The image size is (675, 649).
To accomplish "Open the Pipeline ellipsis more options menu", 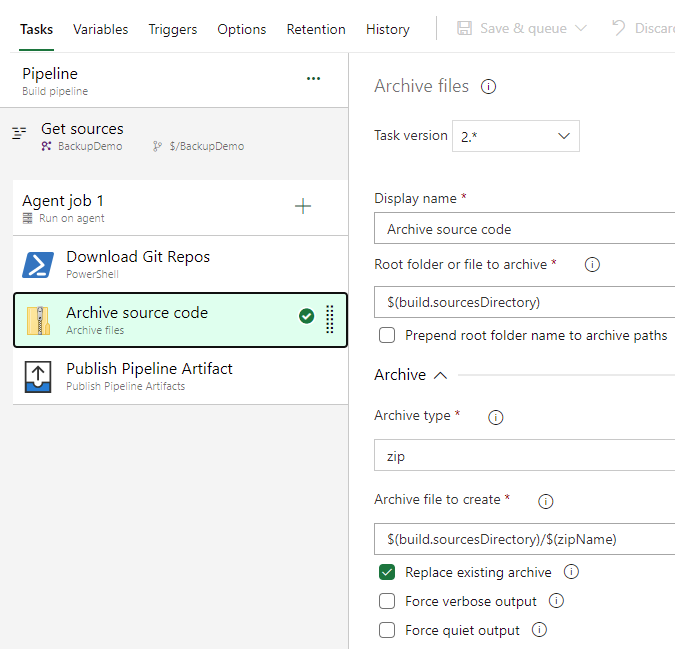I will coord(314,78).
